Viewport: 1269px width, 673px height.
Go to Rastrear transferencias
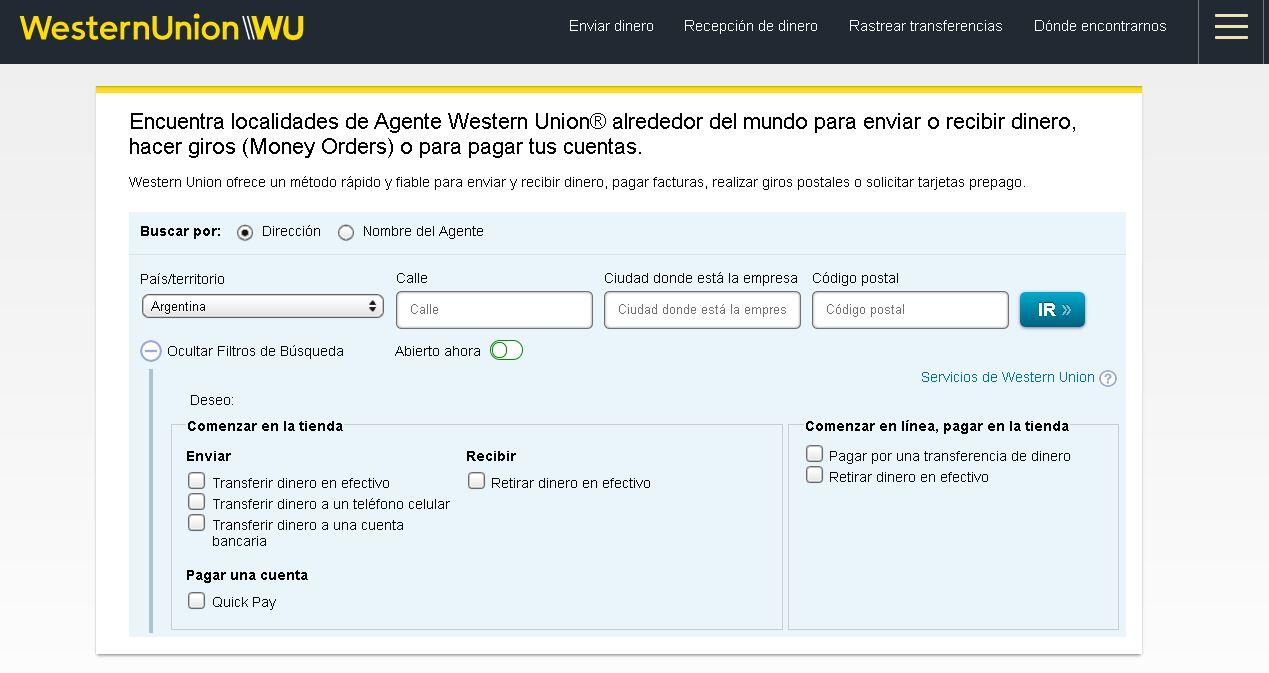(925, 26)
